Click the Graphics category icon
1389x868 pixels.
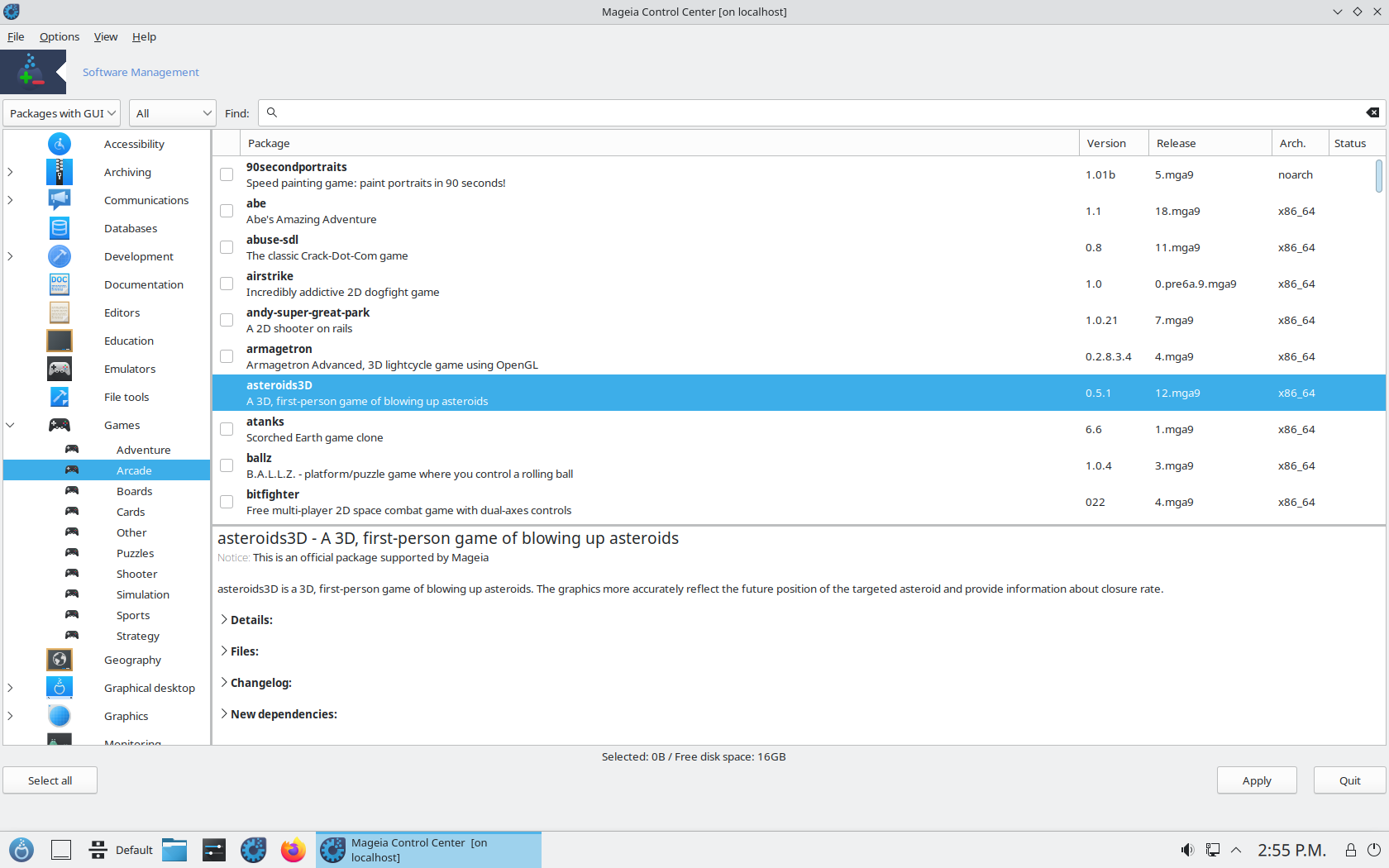point(60,716)
